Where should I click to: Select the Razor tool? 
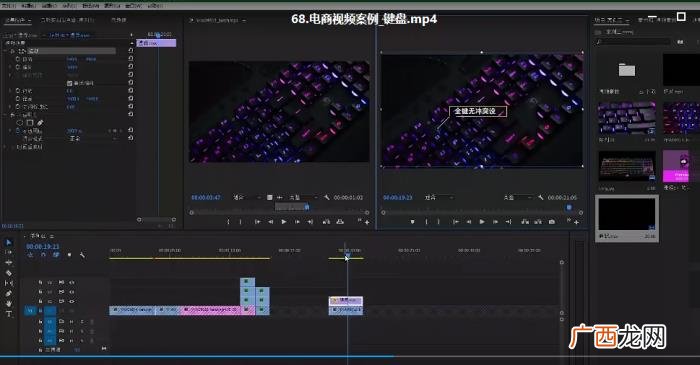pyautogui.click(x=8, y=273)
